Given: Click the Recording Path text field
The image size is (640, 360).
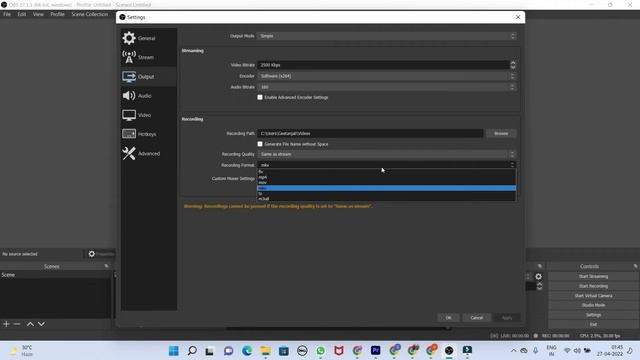Looking at the screenshot, I should click(x=370, y=133).
